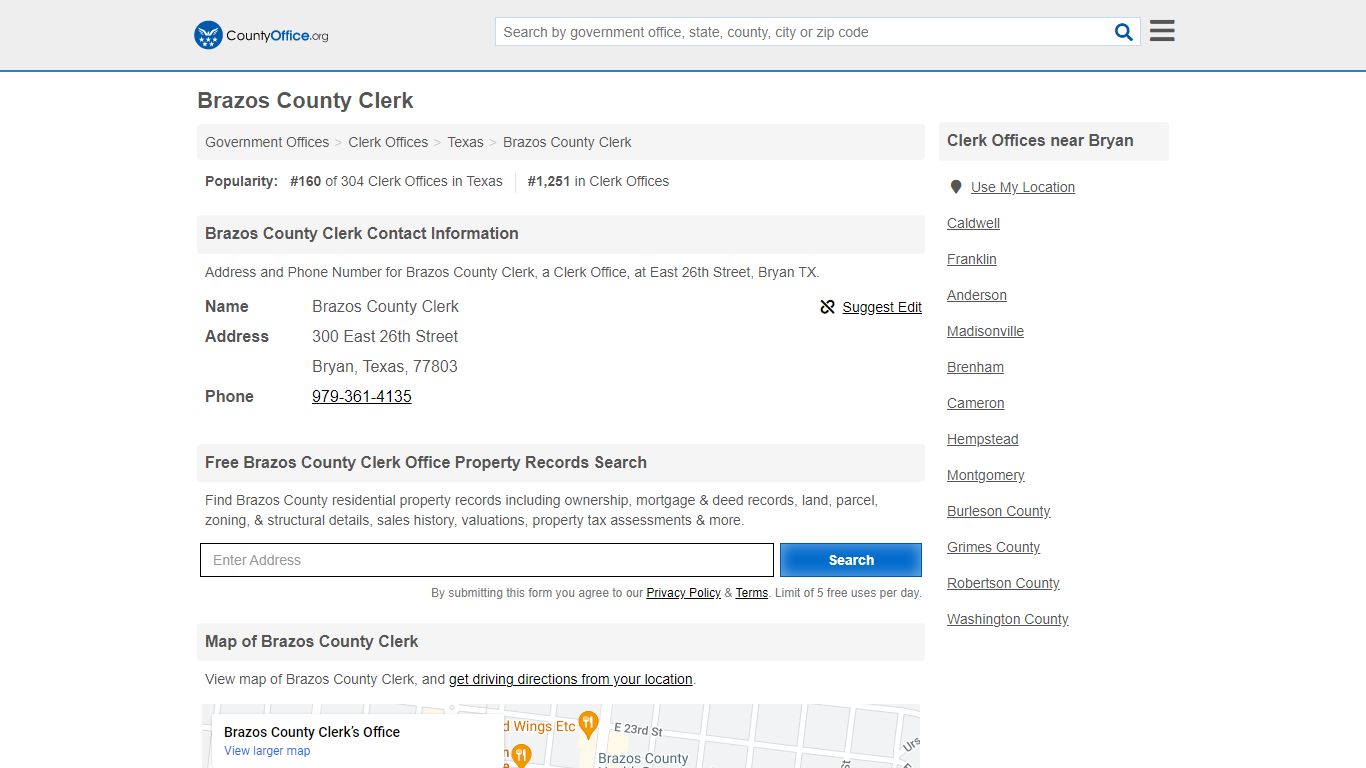1366x768 pixels.
Task: Open the Terms link
Action: (752, 593)
